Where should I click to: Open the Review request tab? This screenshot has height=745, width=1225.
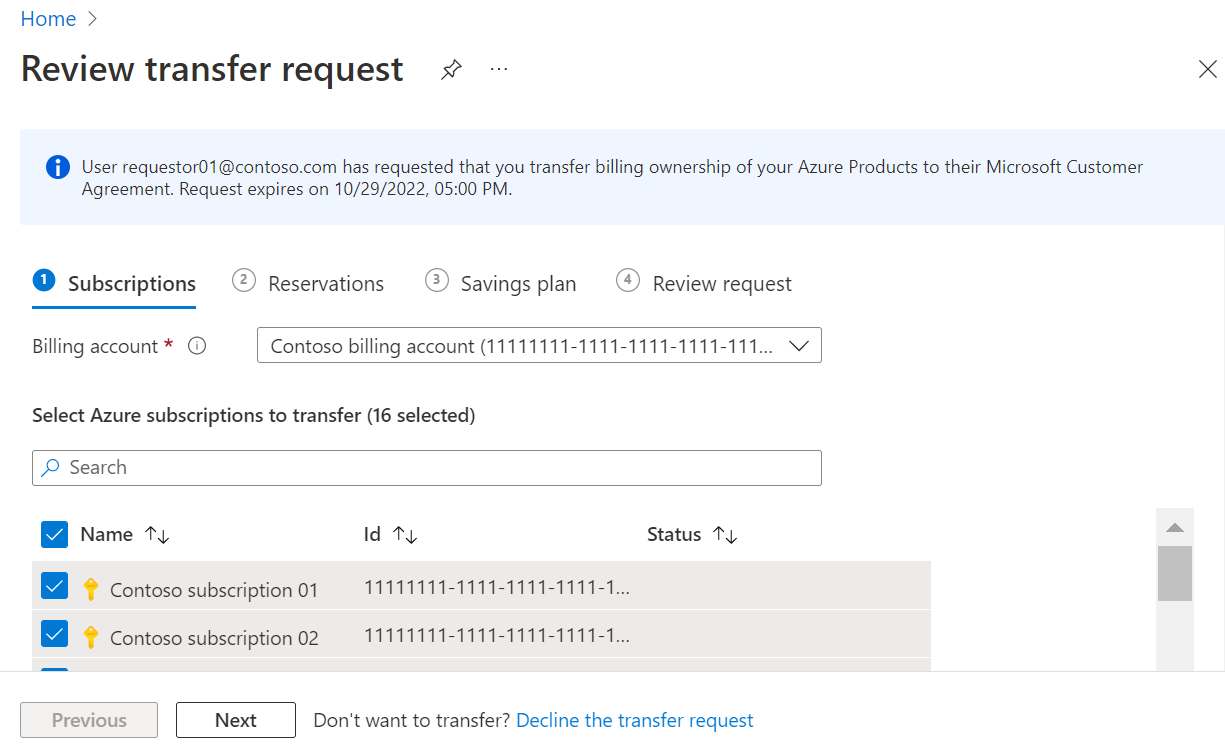point(704,283)
